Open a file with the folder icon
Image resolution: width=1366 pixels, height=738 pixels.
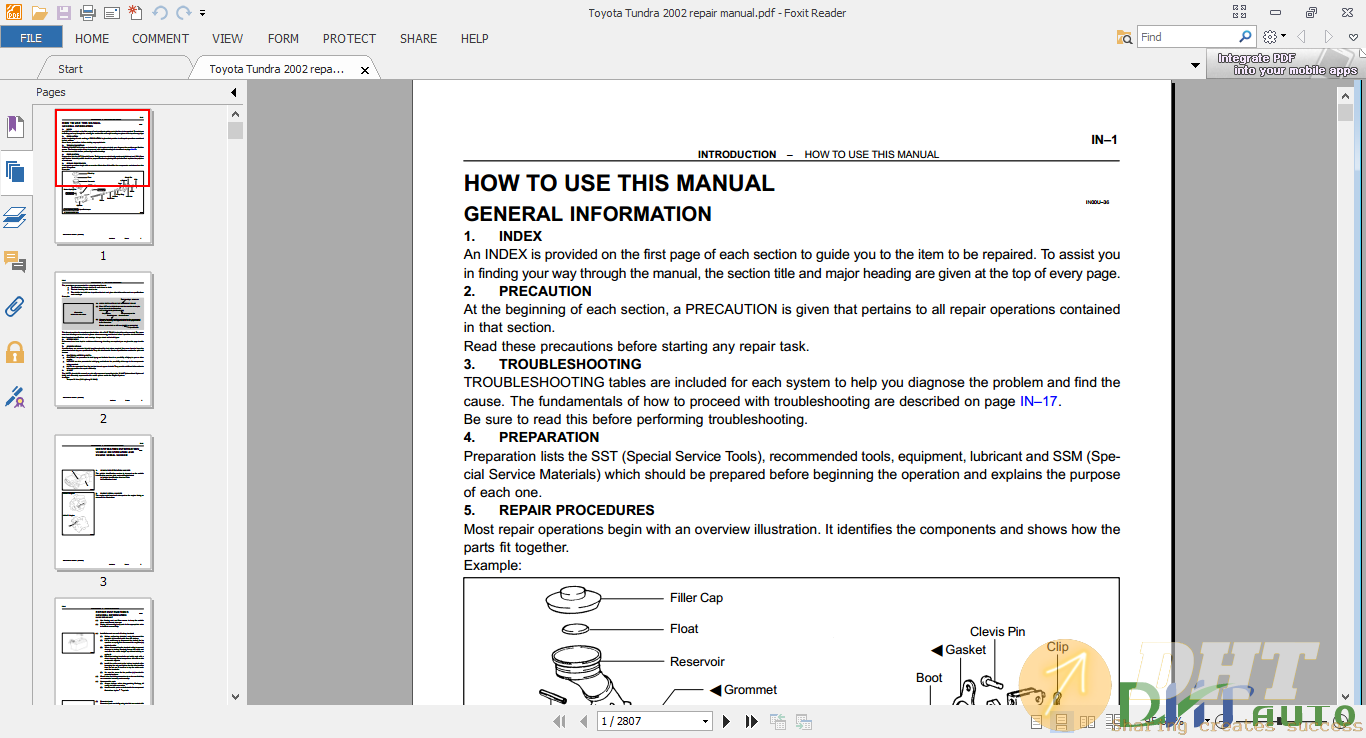39,13
